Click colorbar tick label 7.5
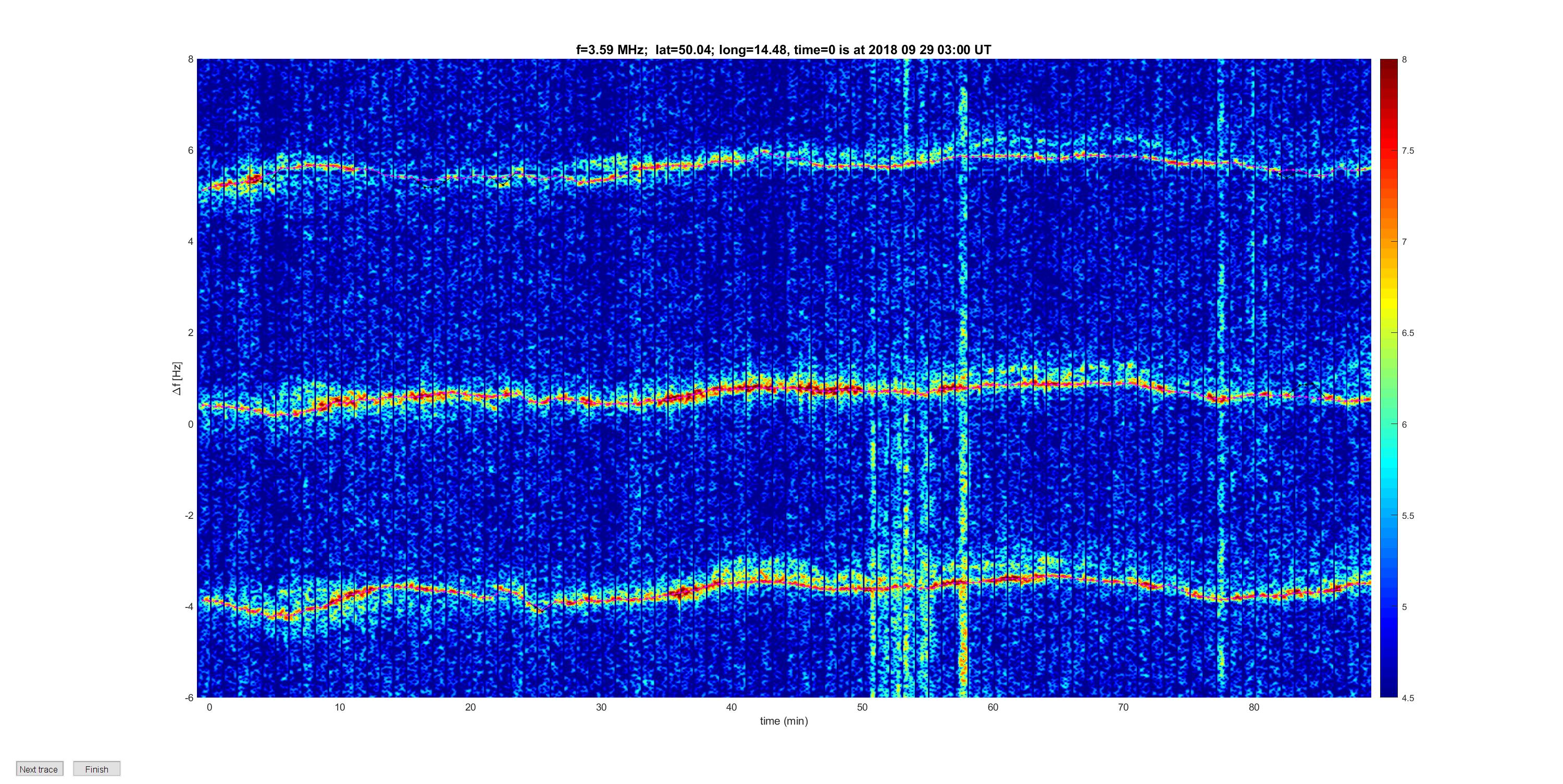The height and width of the screenshot is (784, 1563). tap(1408, 151)
